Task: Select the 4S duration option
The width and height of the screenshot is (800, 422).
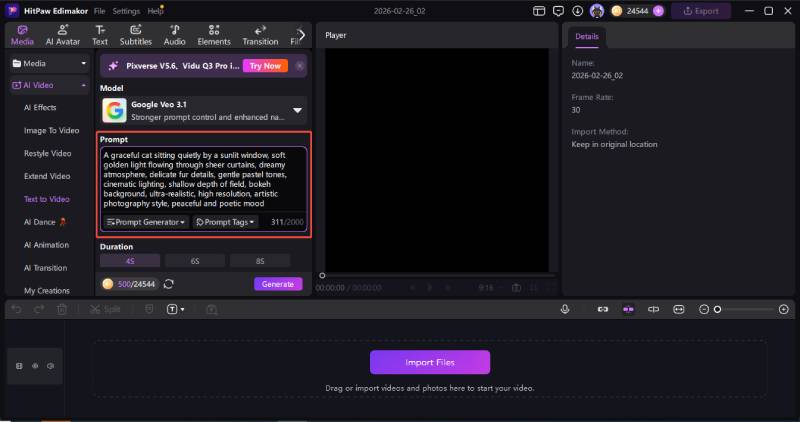Action: [130, 261]
